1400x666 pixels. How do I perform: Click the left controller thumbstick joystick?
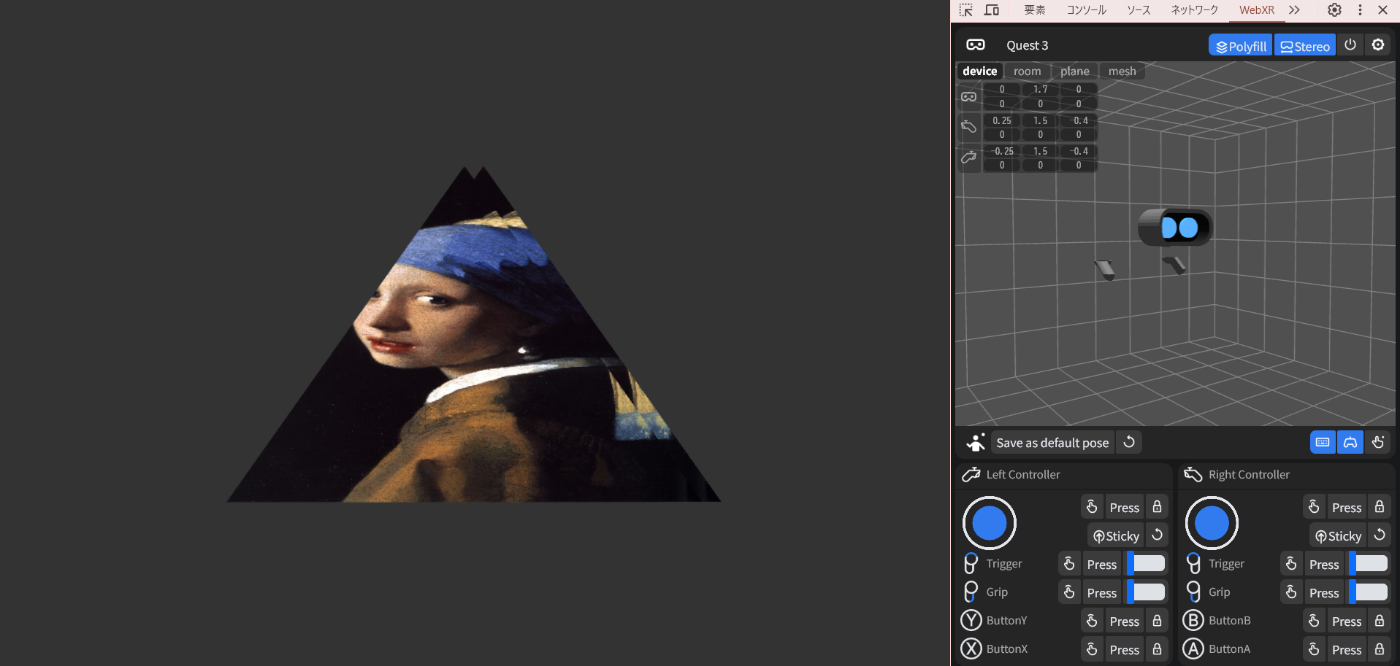[989, 522]
